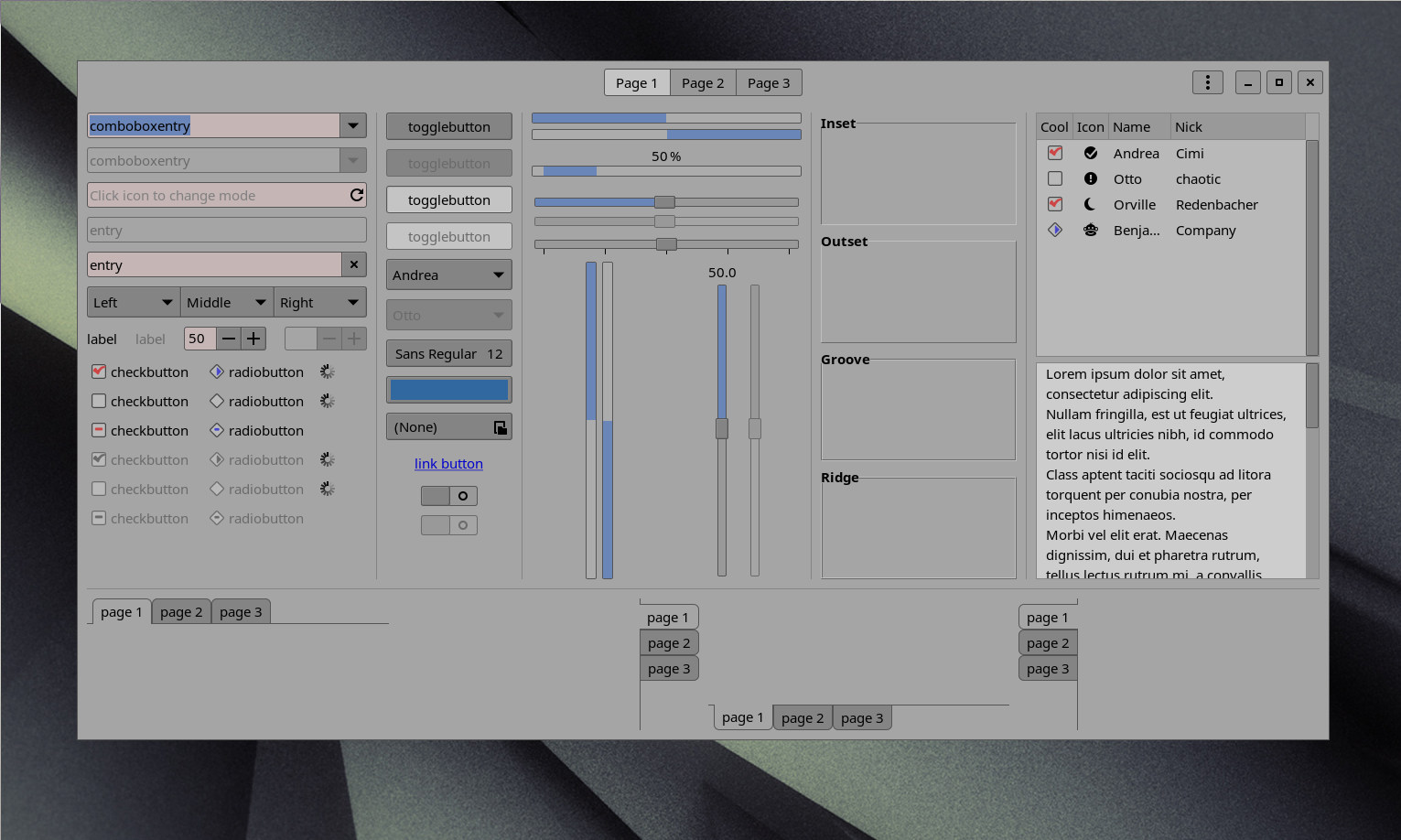Open page 3 in the bottom-center tabs

(x=862, y=718)
